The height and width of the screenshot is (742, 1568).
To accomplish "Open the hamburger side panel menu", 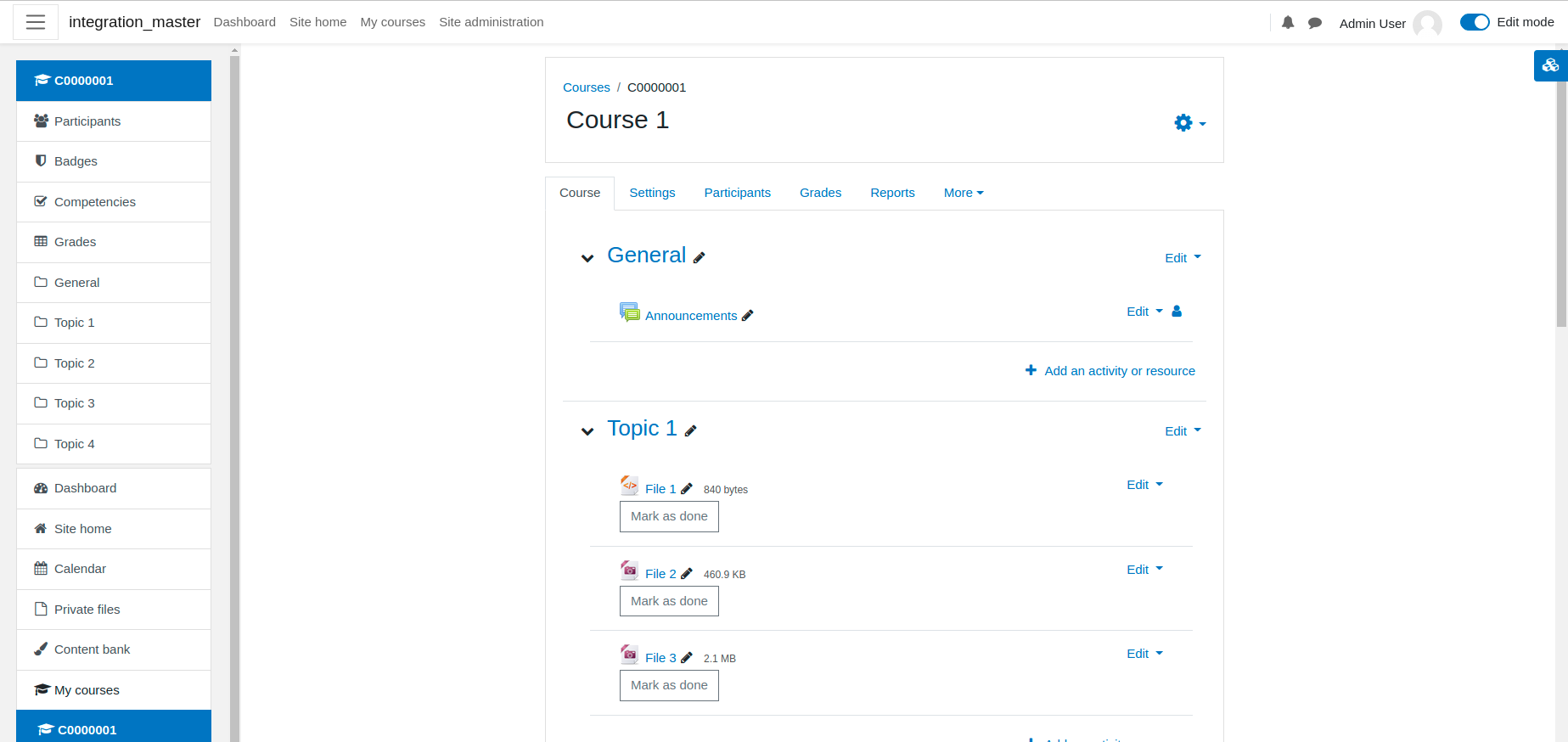I will click(36, 22).
